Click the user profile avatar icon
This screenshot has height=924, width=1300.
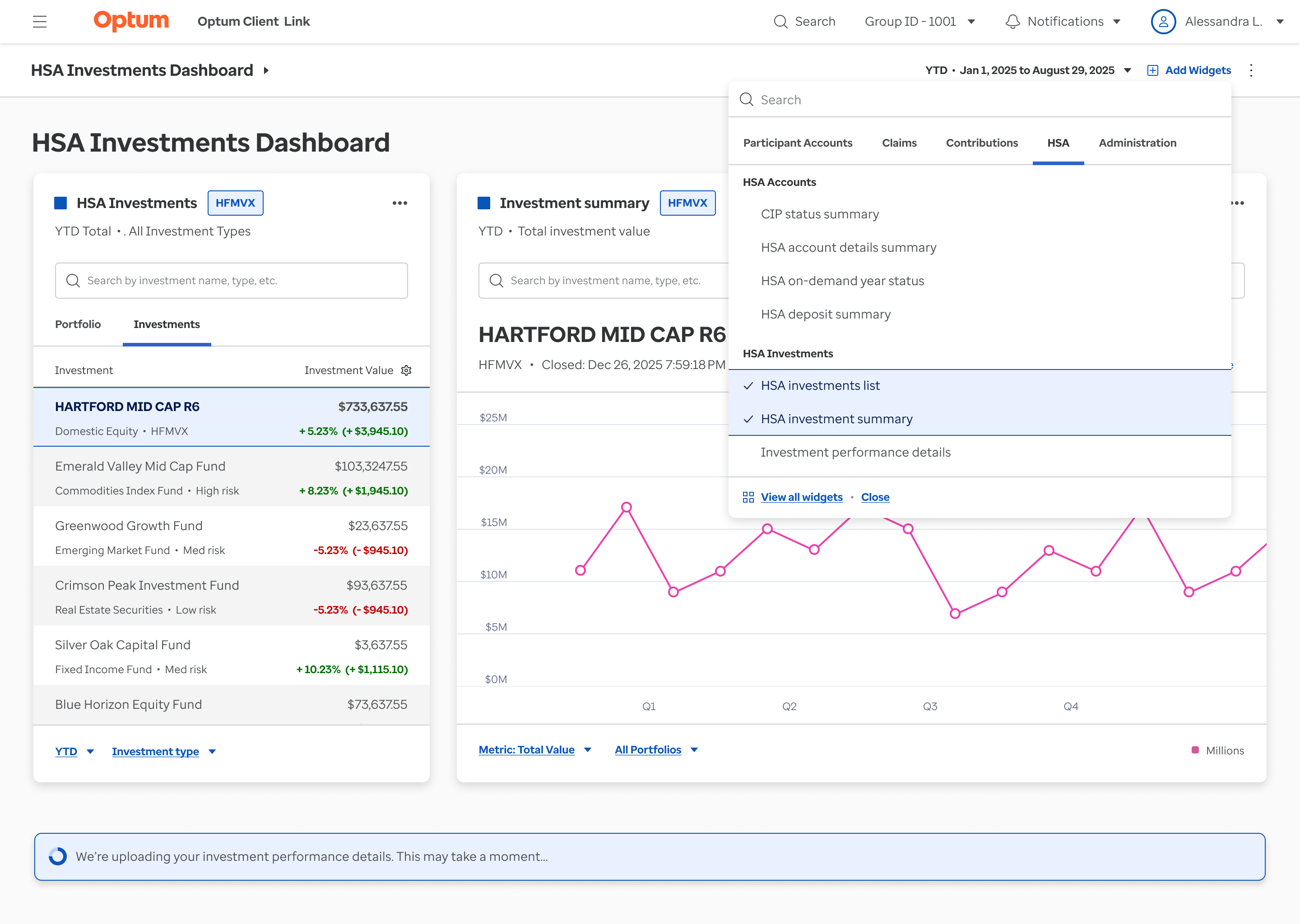point(1163,22)
